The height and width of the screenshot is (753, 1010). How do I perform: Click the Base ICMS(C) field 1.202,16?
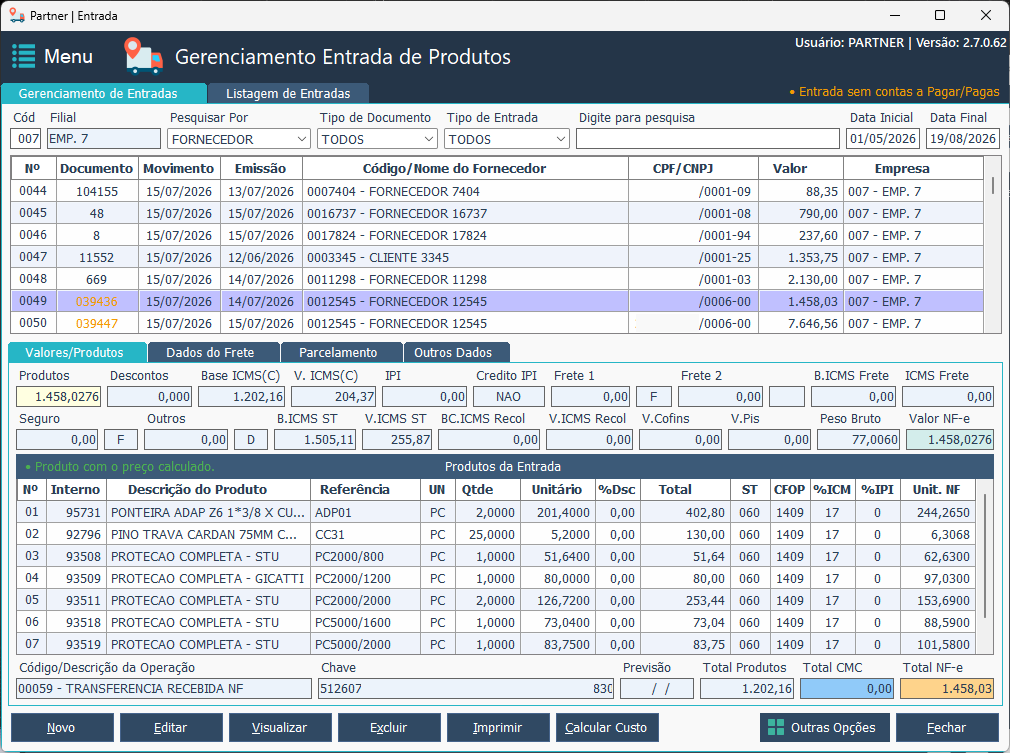click(241, 397)
